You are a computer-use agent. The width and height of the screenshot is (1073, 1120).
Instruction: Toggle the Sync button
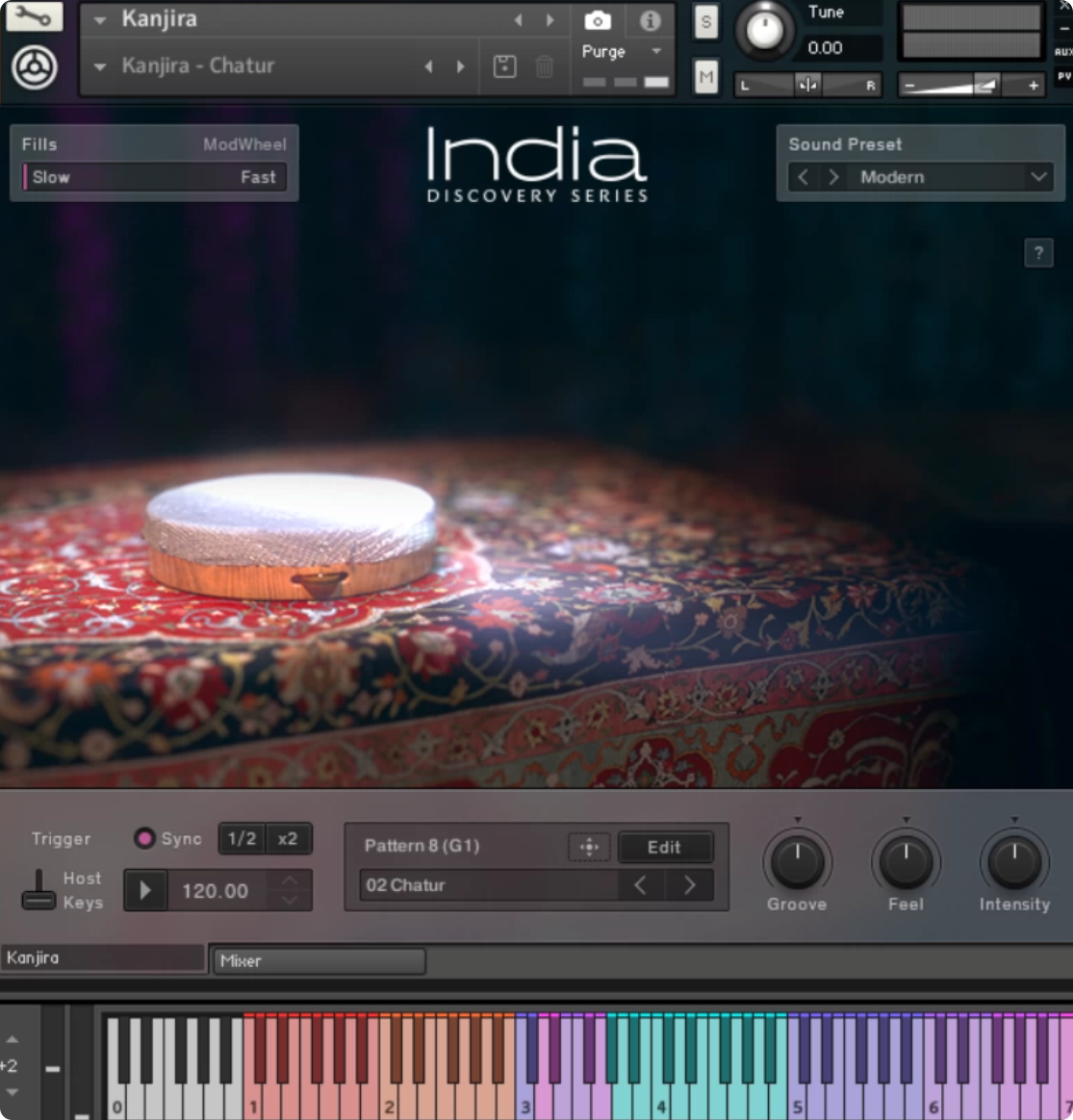click(144, 838)
